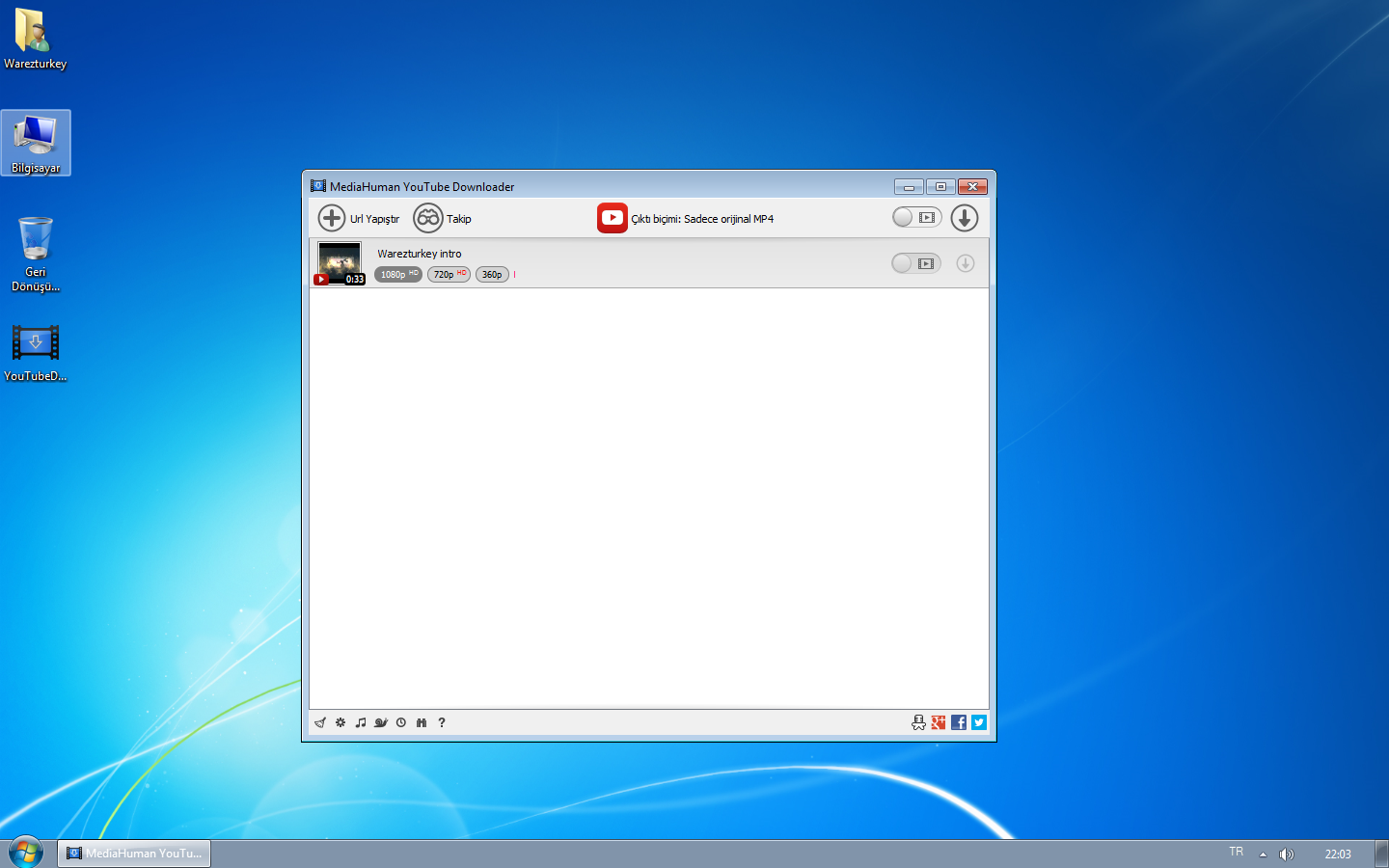This screenshot has width=1389, height=868.
Task: Click the show desktop strip beside the clock
Action: (1381, 854)
